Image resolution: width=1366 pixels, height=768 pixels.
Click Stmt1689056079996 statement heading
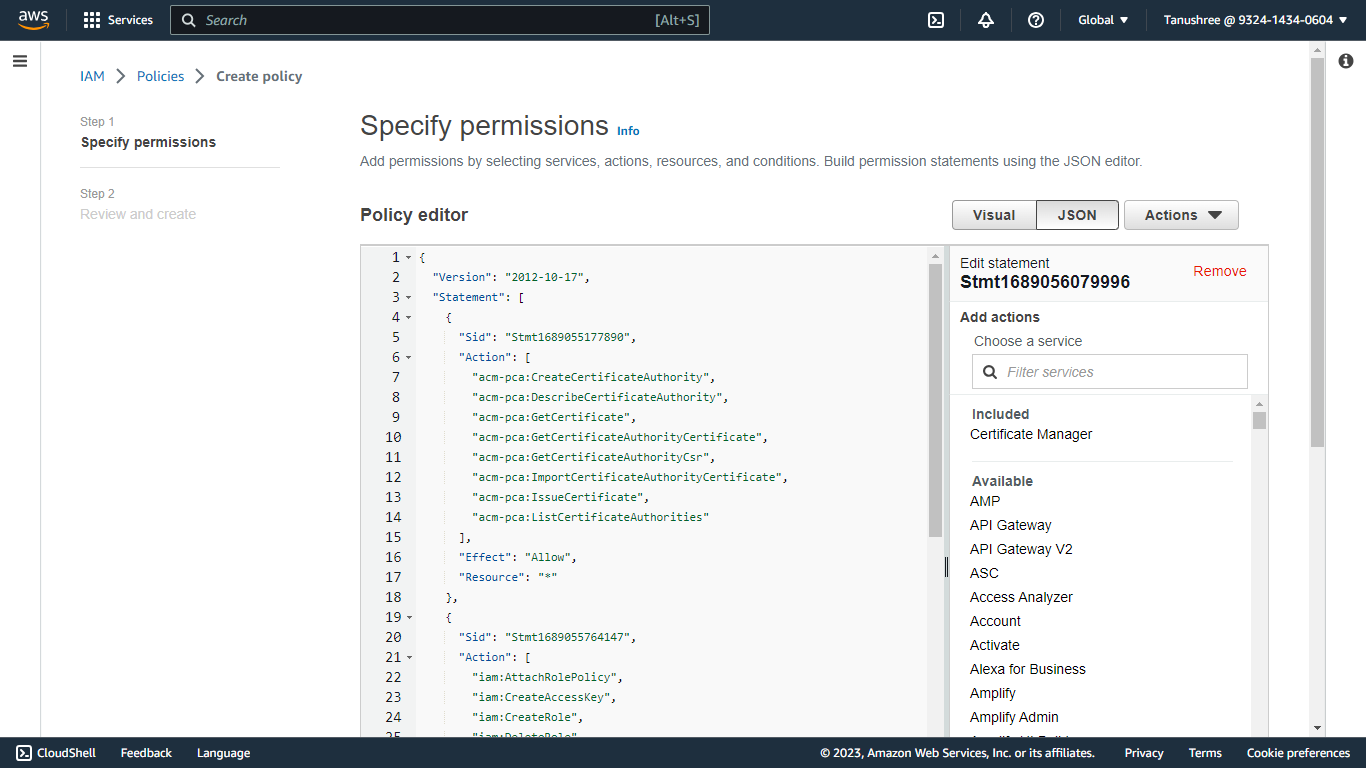point(1045,282)
